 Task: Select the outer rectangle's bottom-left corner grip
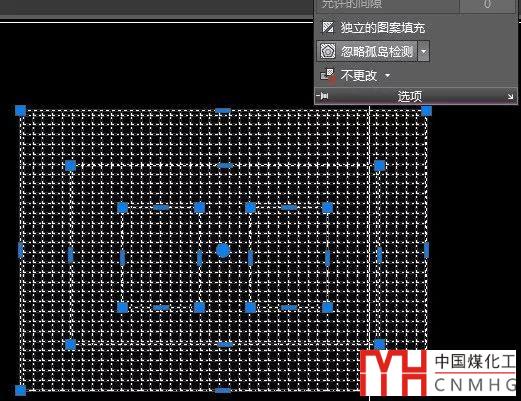coord(21,390)
